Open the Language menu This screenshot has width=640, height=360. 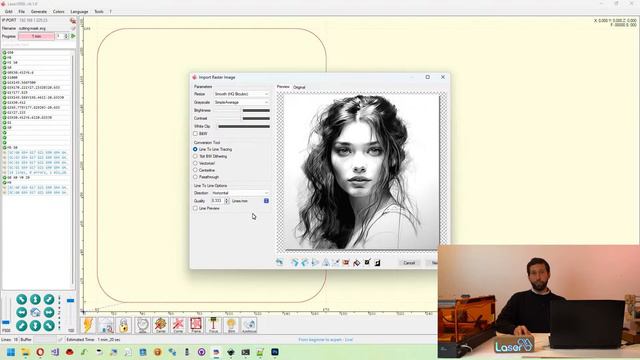click(79, 12)
